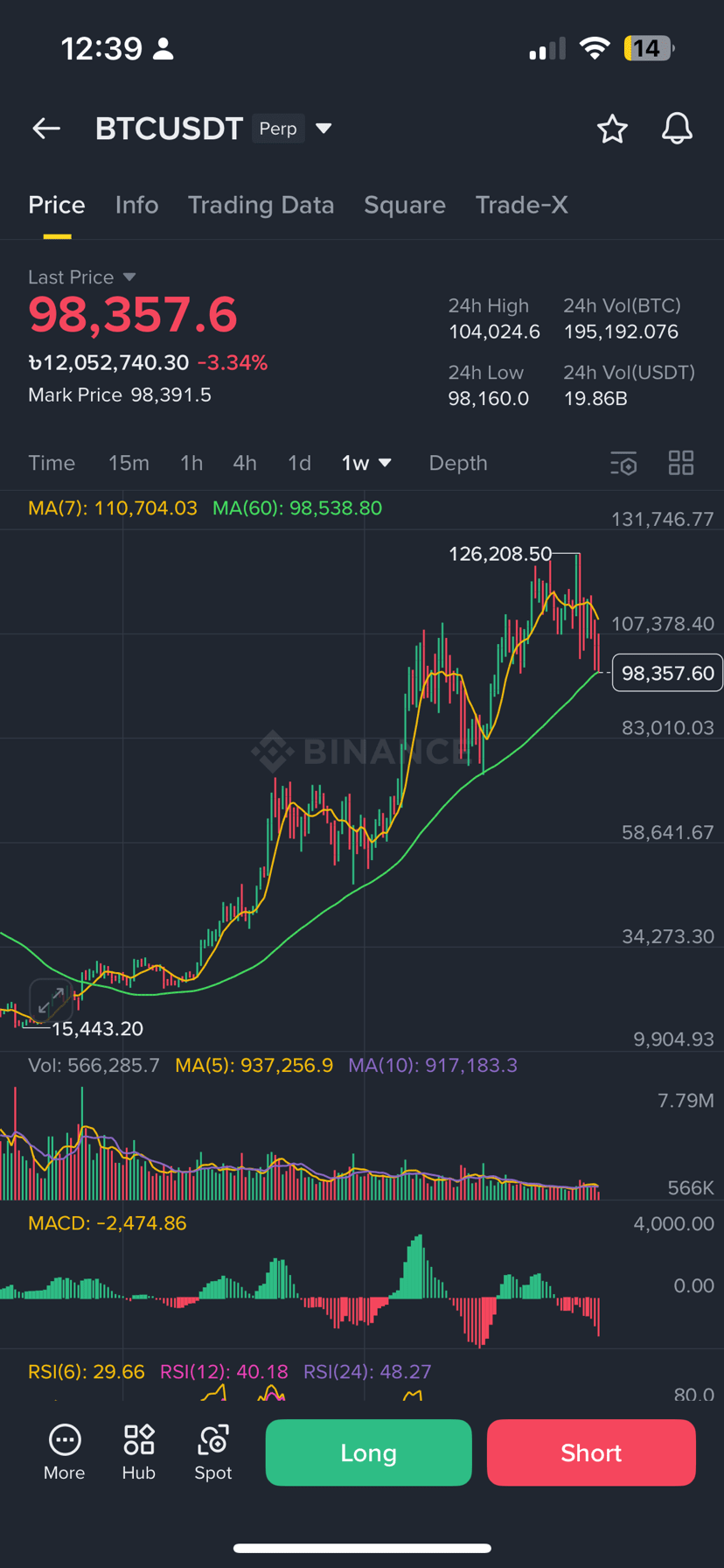Screen dimensions: 724x1568
Task: Tap the Perp badge
Action: tap(278, 129)
